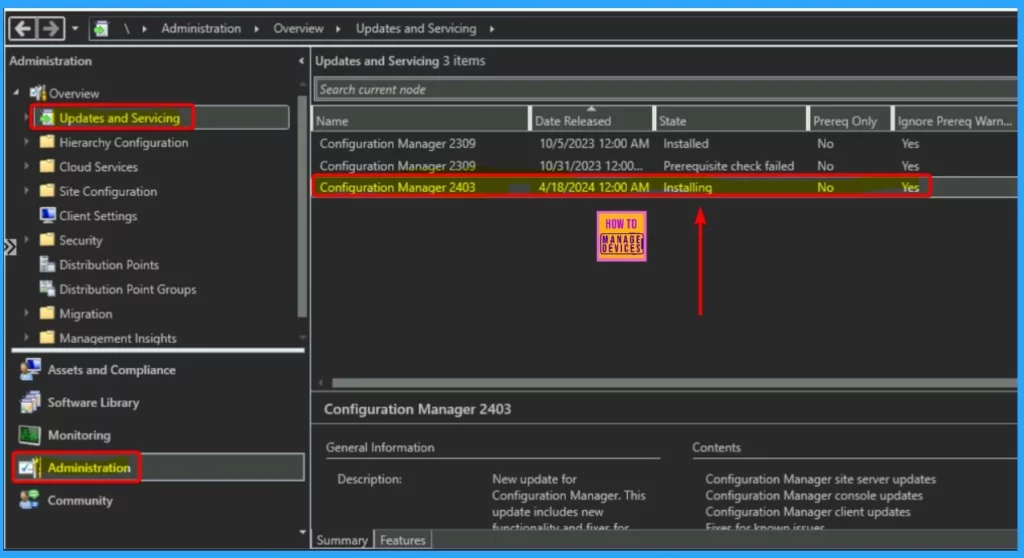
Task: Click the 10/5/2023 12:00 AM date cell
Action: tap(594, 143)
